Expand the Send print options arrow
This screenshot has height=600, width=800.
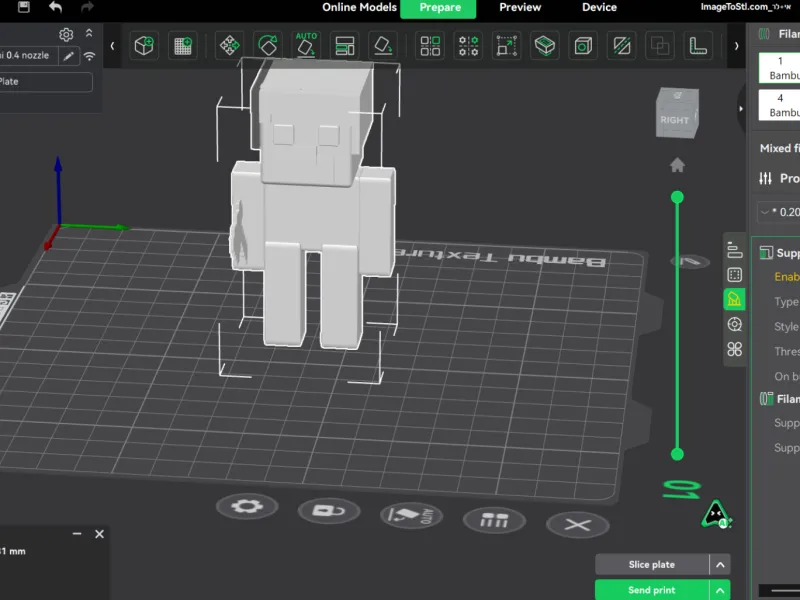[x=720, y=590]
